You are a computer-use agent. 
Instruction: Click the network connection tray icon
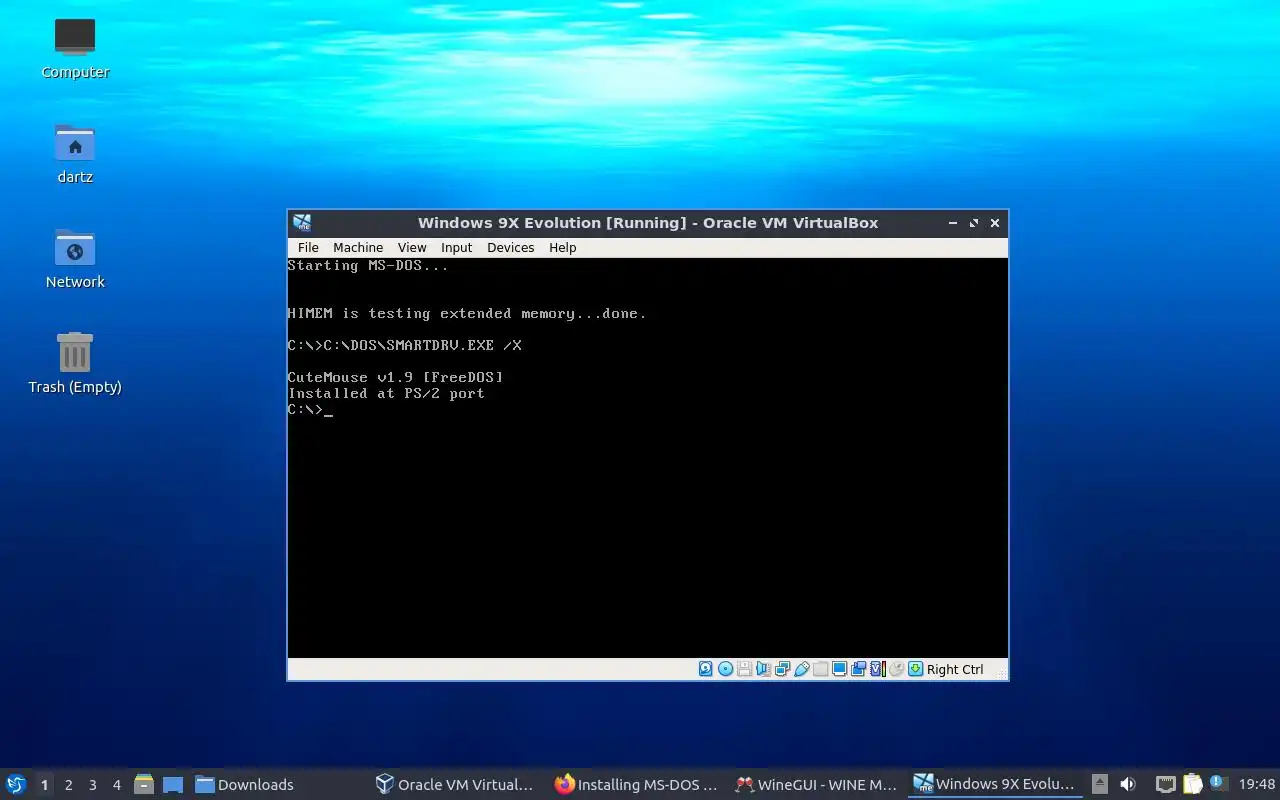(x=1165, y=784)
